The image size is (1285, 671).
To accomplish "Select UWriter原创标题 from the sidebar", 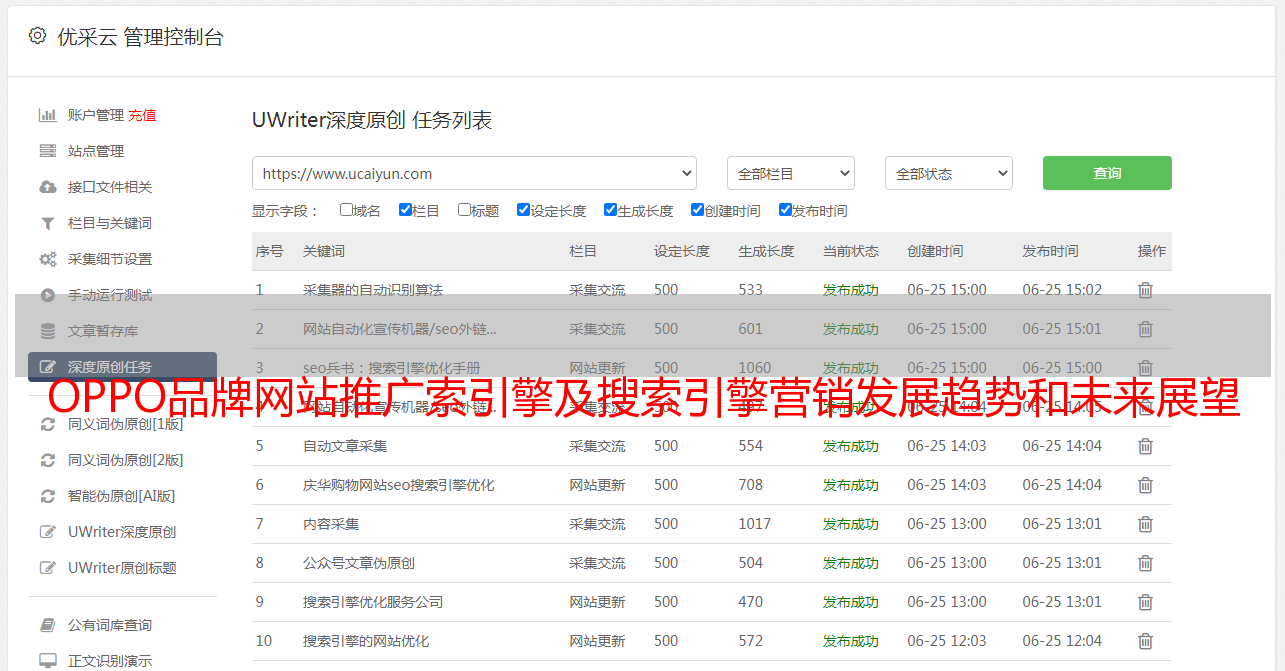I will coord(122,568).
